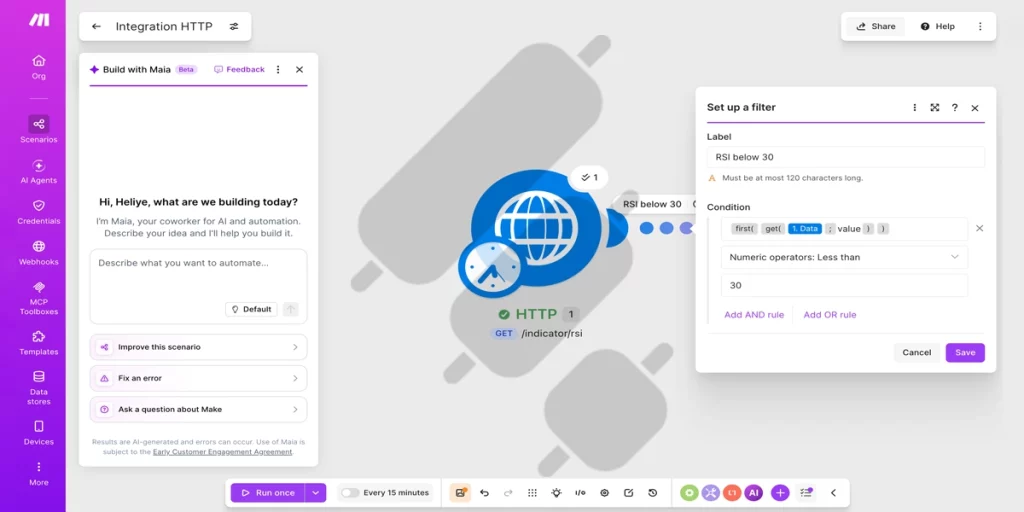
Task: Open the history clock icon in toolbar
Action: pos(652,493)
